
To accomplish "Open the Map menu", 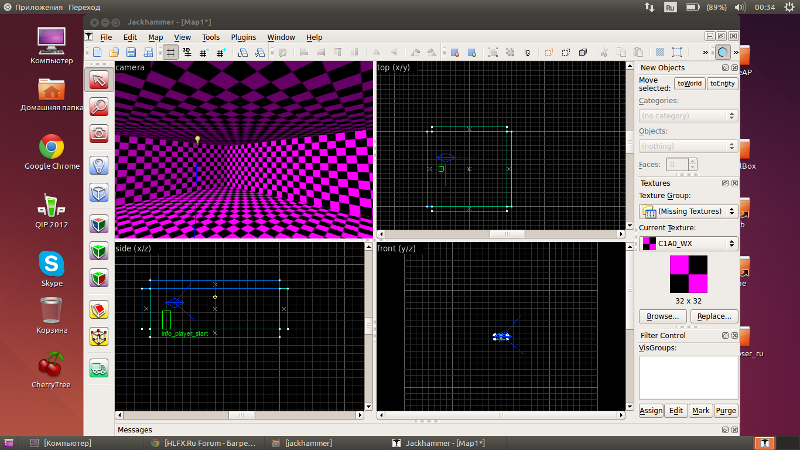I will coord(156,37).
